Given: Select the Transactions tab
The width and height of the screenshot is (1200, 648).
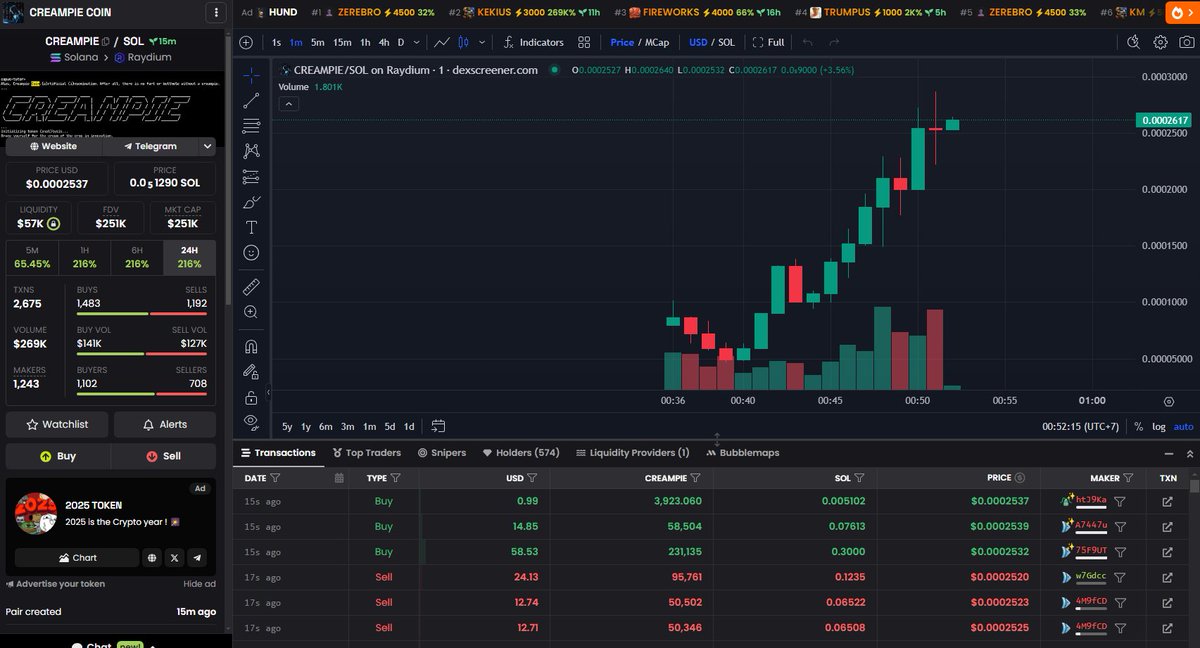Looking at the screenshot, I should click(x=278, y=453).
